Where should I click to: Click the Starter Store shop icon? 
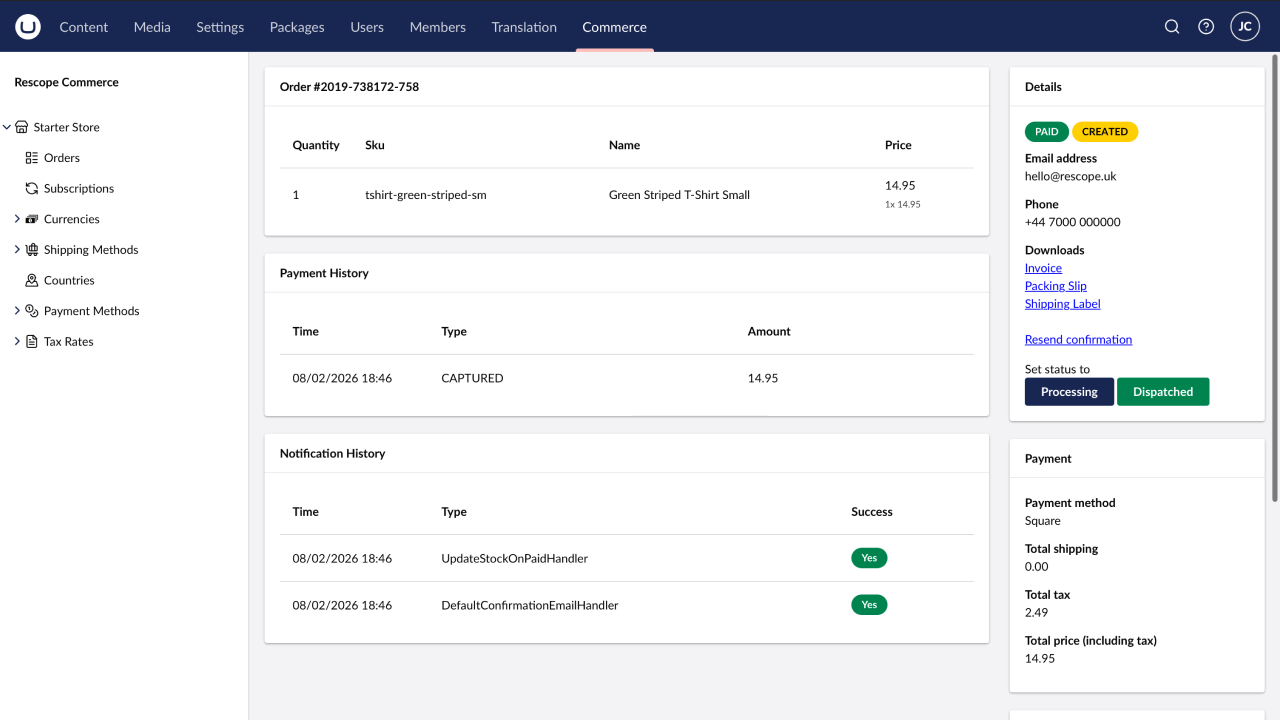tap(22, 127)
